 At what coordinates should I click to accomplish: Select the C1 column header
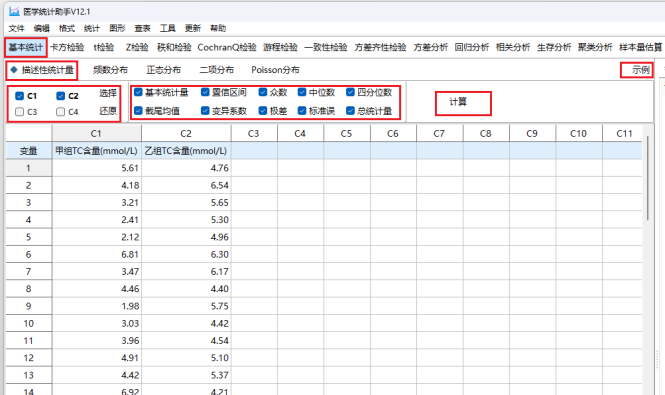pos(97,134)
